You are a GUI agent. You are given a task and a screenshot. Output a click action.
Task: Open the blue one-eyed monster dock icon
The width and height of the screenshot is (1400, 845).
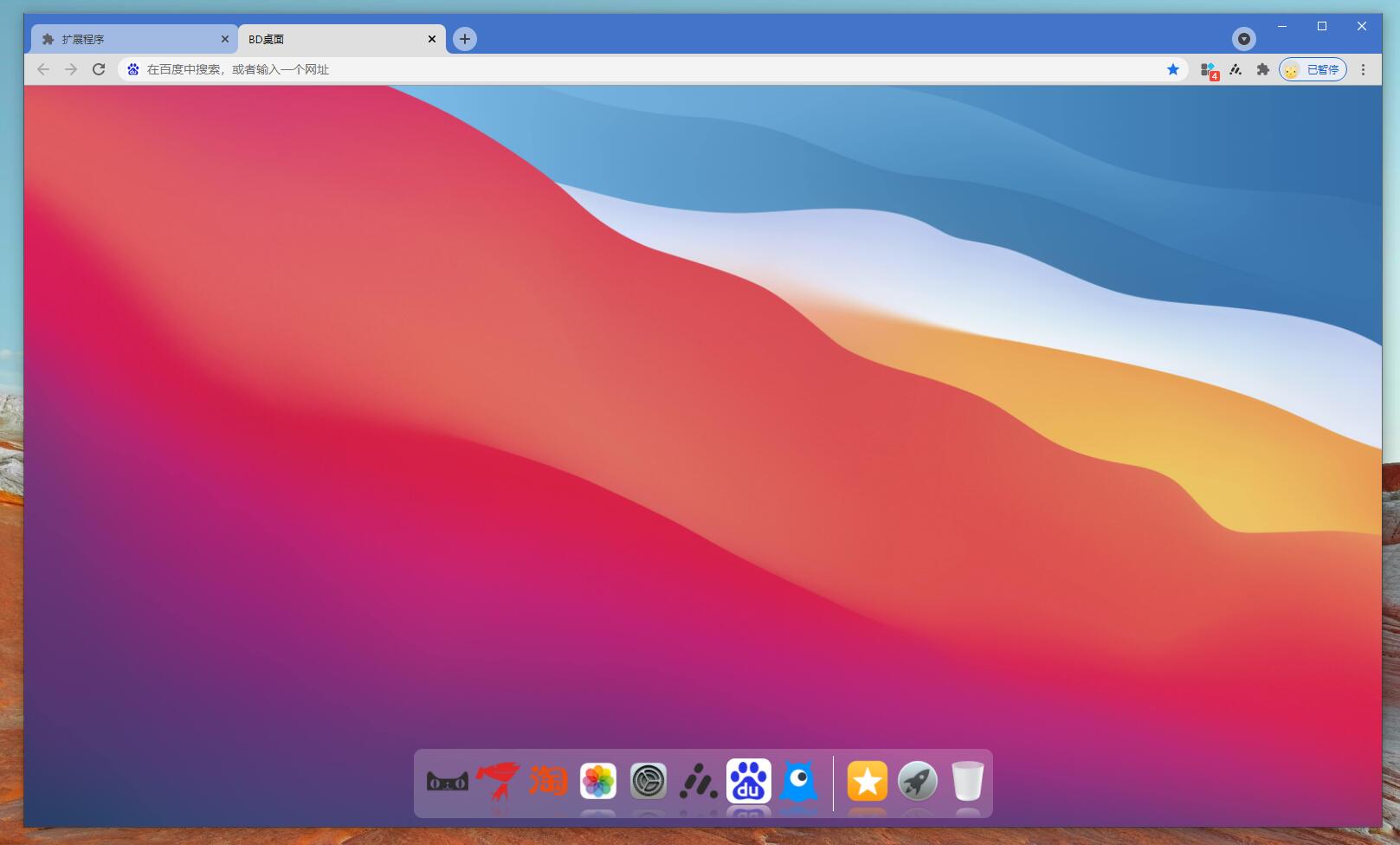pyautogui.click(x=798, y=782)
